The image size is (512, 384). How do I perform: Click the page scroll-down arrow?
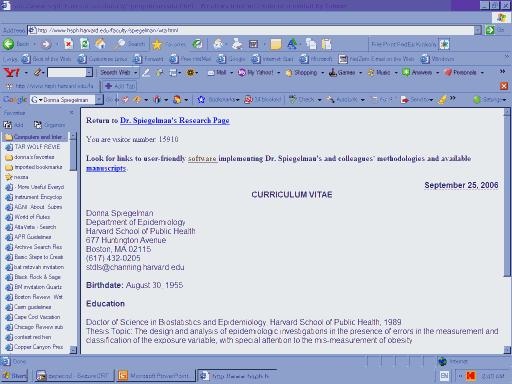pos(507,350)
